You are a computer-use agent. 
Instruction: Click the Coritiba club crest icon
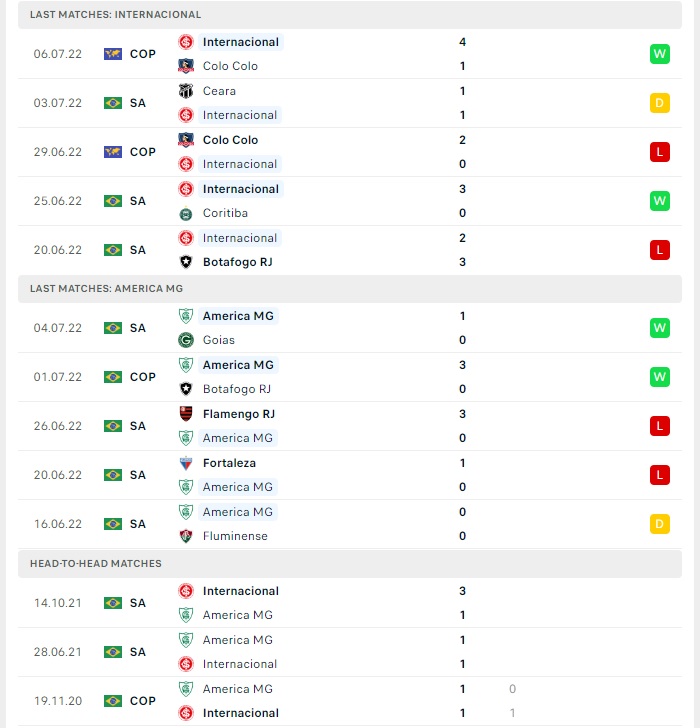tap(186, 213)
